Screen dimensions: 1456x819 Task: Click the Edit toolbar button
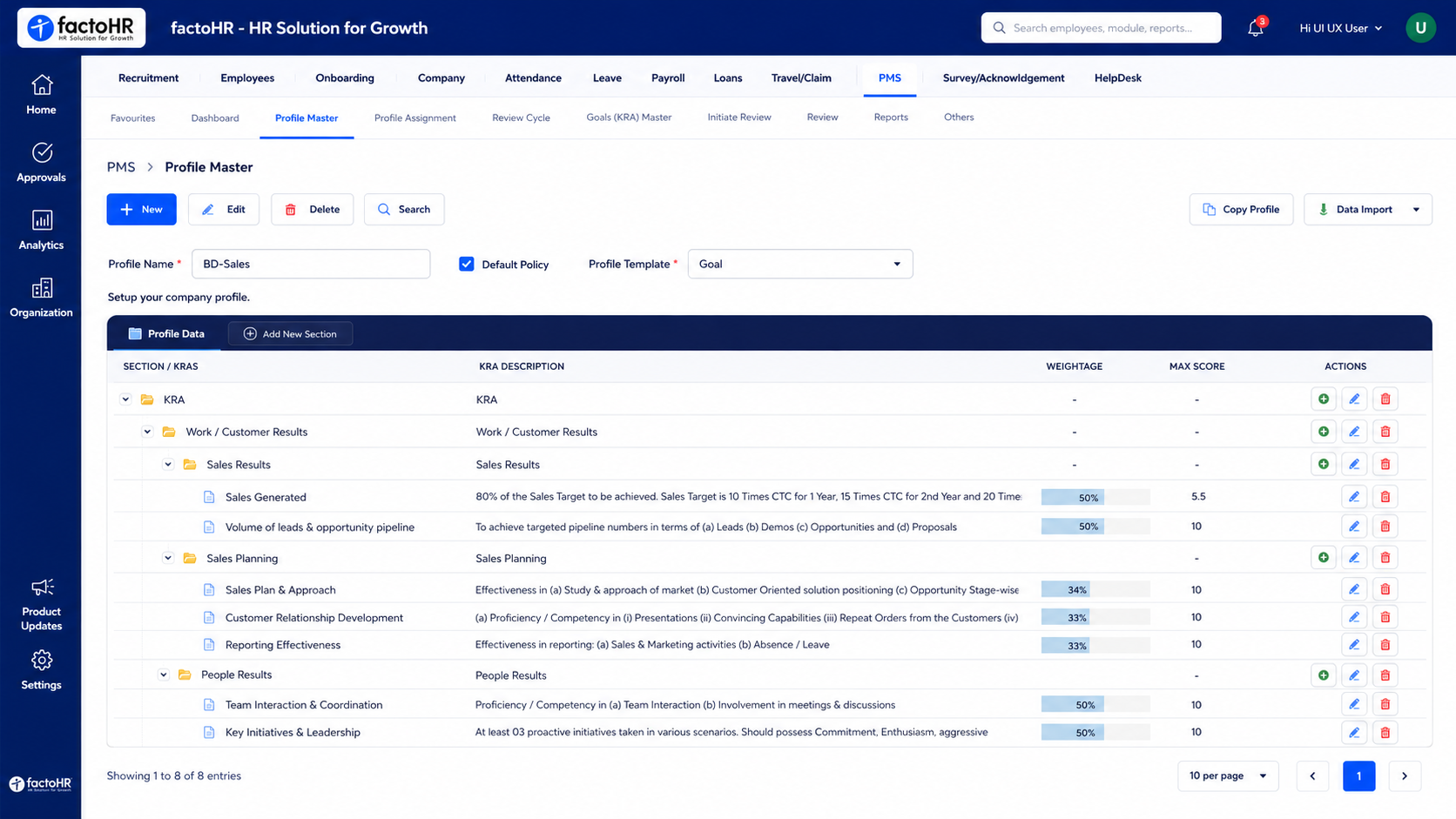click(x=224, y=209)
